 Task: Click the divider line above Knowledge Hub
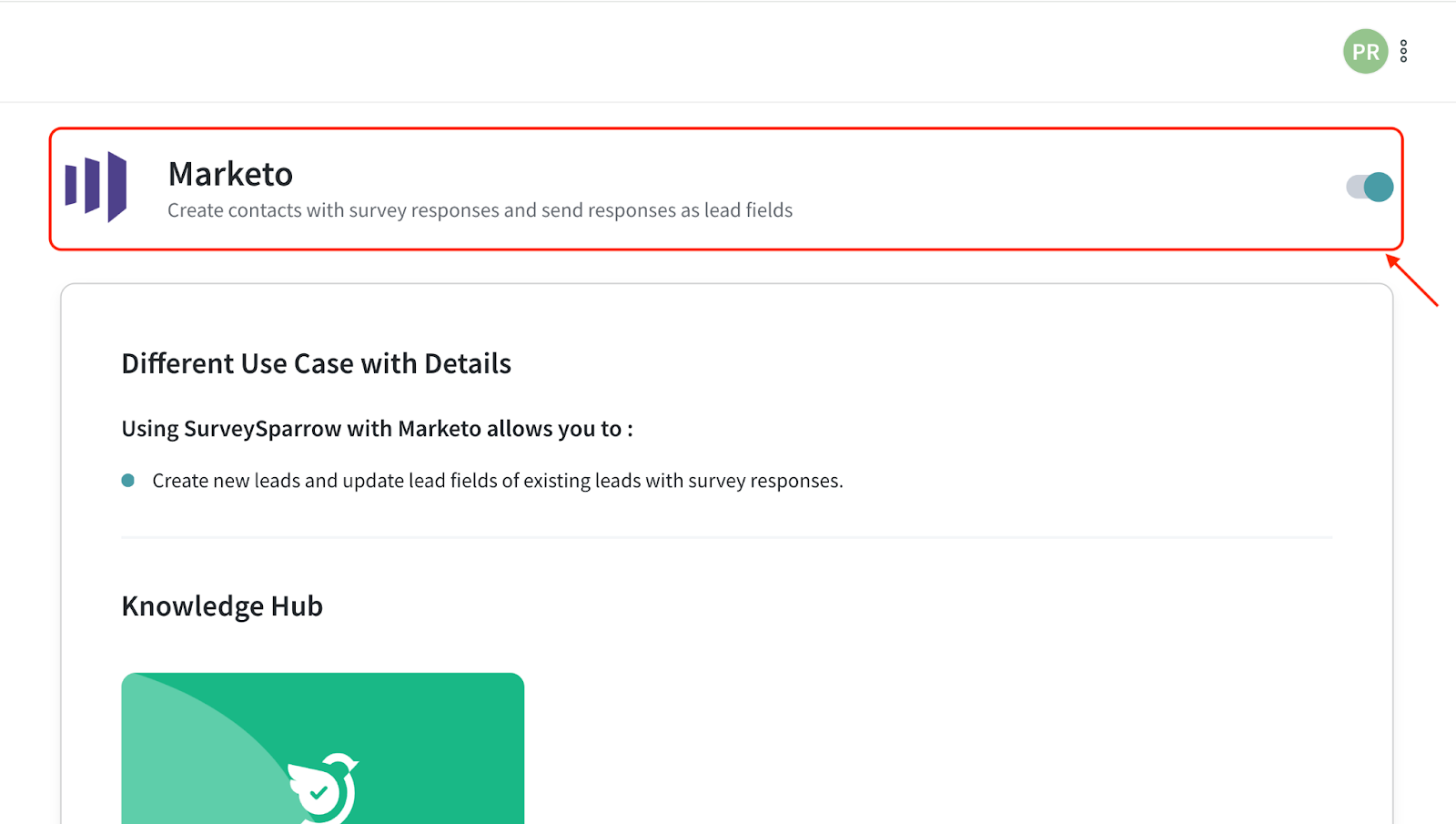click(x=726, y=538)
